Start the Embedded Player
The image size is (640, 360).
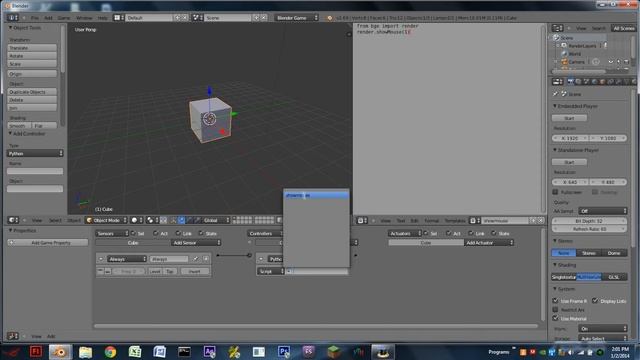click(x=569, y=118)
